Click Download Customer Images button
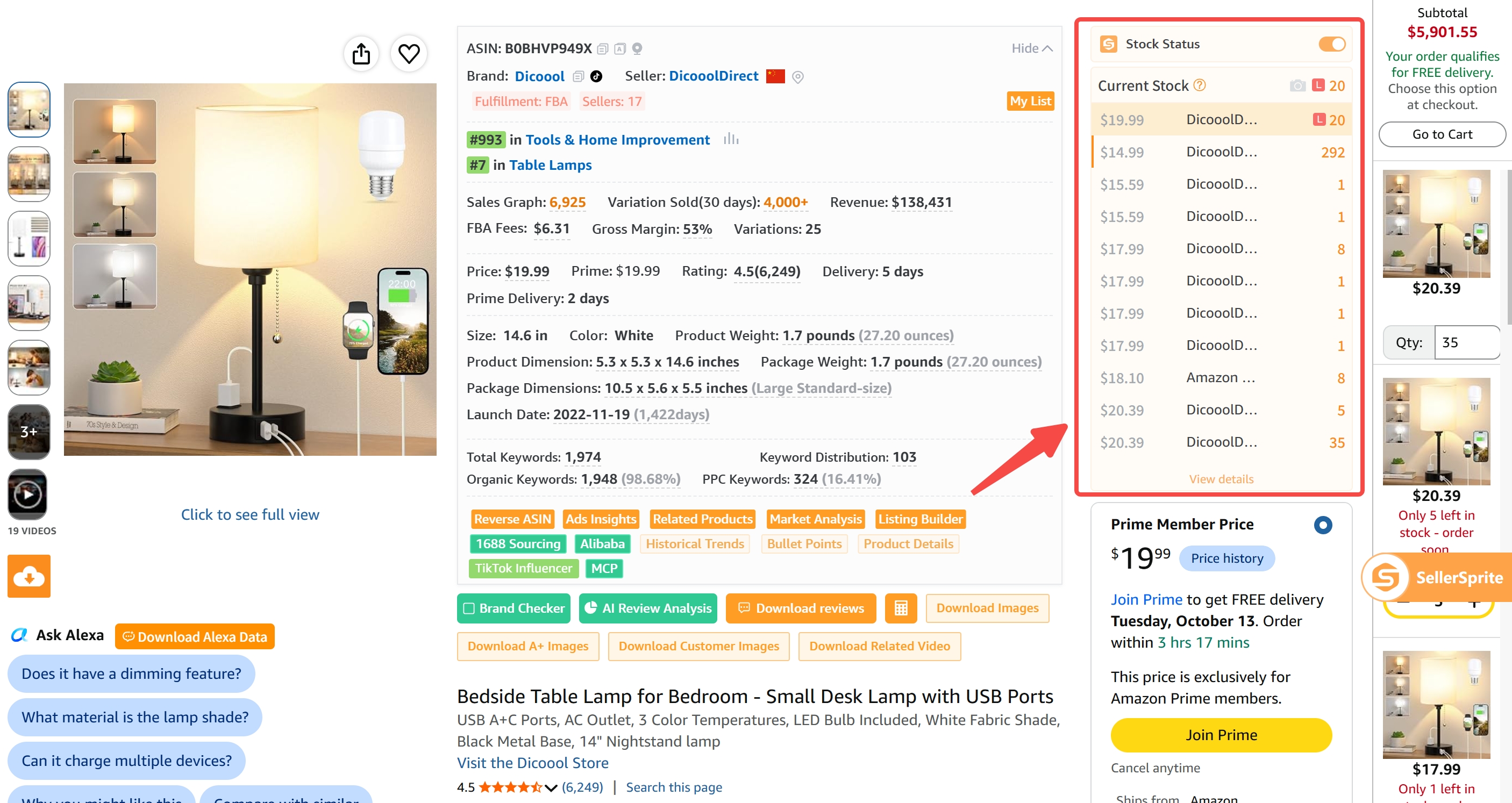Image resolution: width=1512 pixels, height=803 pixels. 698,646
